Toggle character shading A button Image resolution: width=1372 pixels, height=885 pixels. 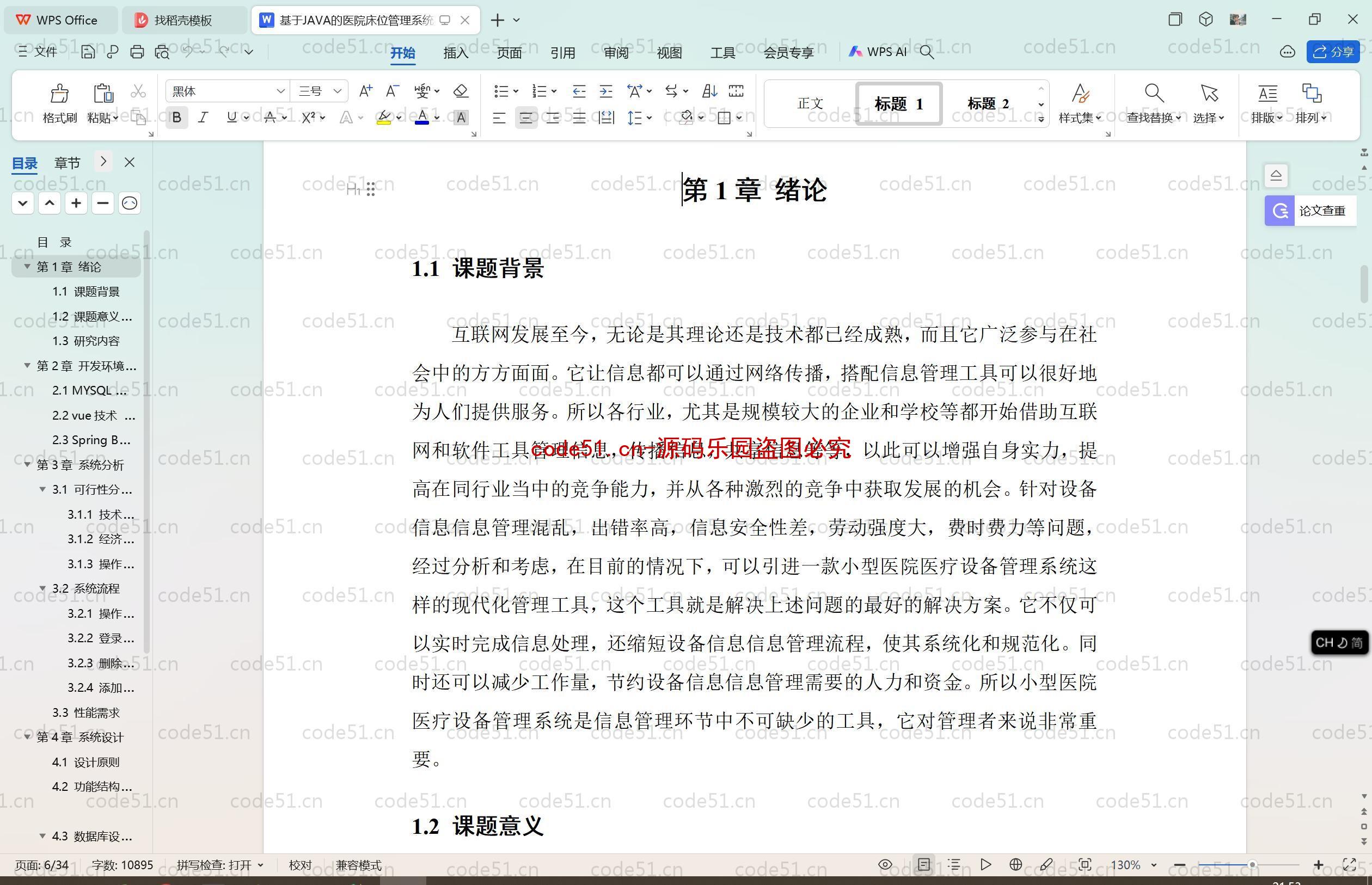(461, 118)
